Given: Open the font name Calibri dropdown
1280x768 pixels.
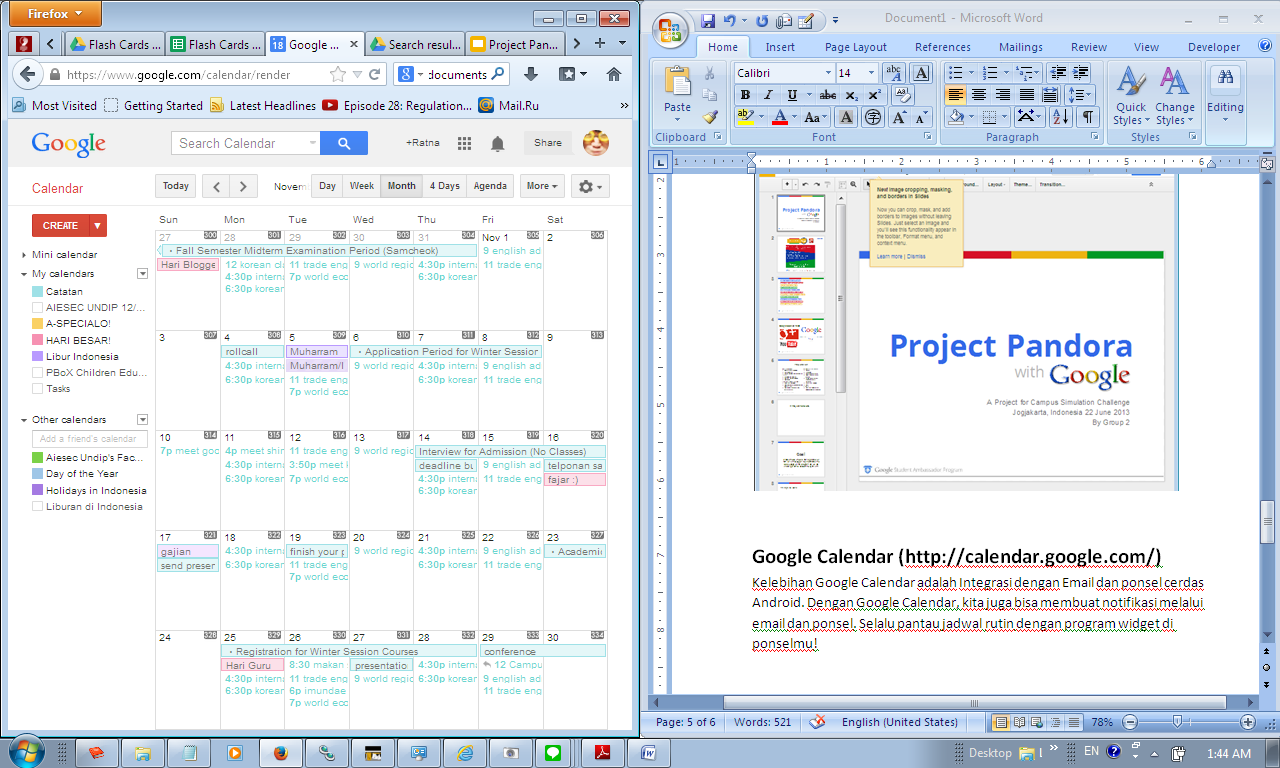Looking at the screenshot, I should [828, 73].
